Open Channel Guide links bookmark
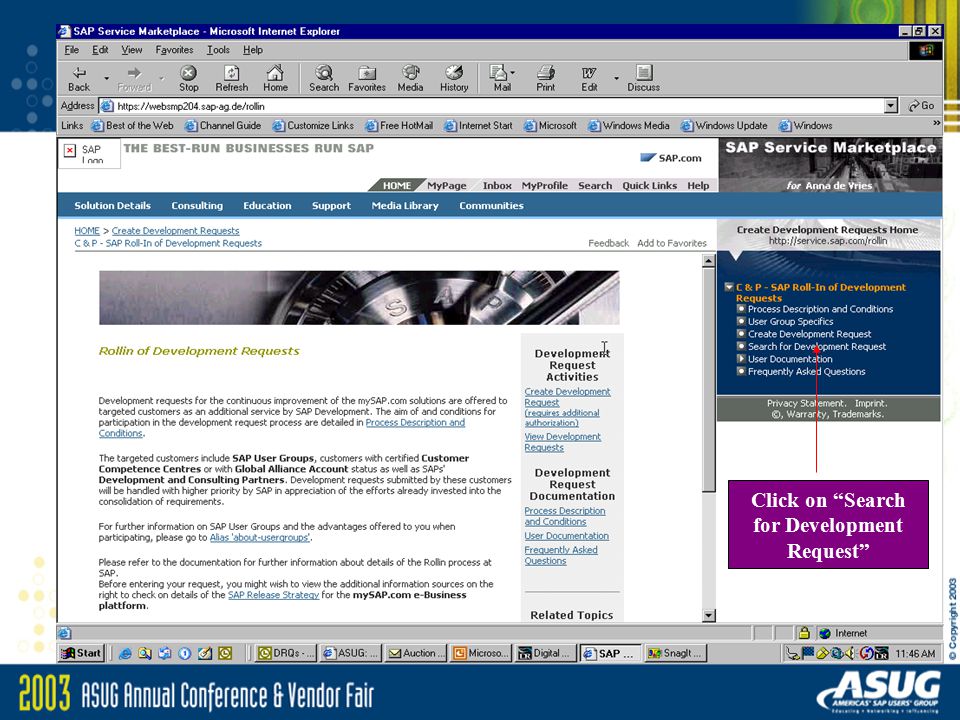 (223, 126)
